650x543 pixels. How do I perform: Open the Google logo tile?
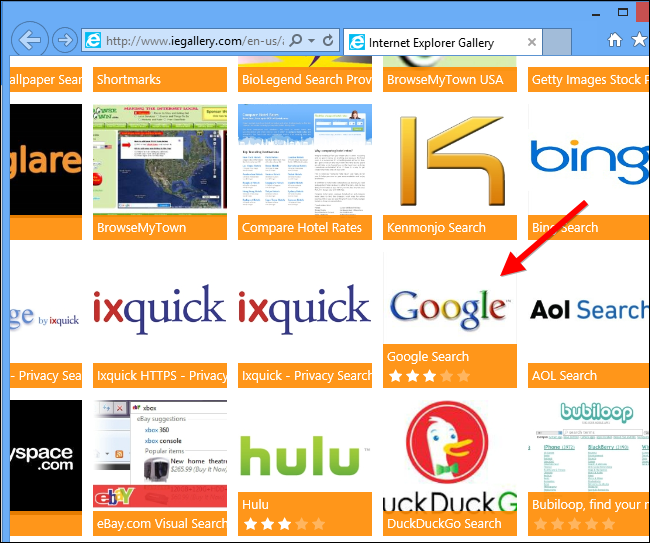(450, 298)
